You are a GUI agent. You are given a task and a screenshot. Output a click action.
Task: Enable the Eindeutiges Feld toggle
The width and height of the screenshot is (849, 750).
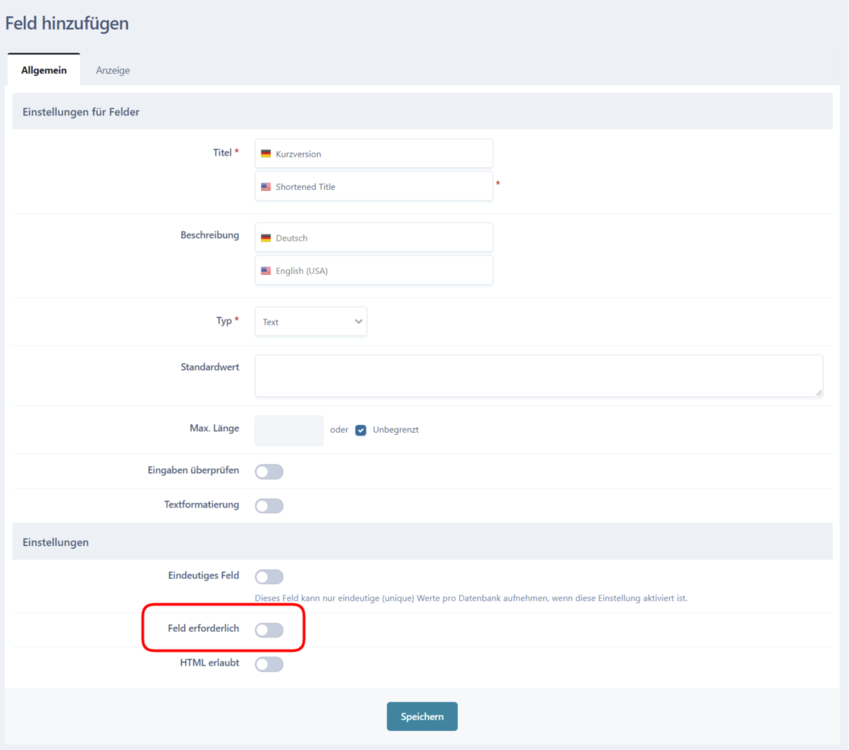tap(269, 577)
